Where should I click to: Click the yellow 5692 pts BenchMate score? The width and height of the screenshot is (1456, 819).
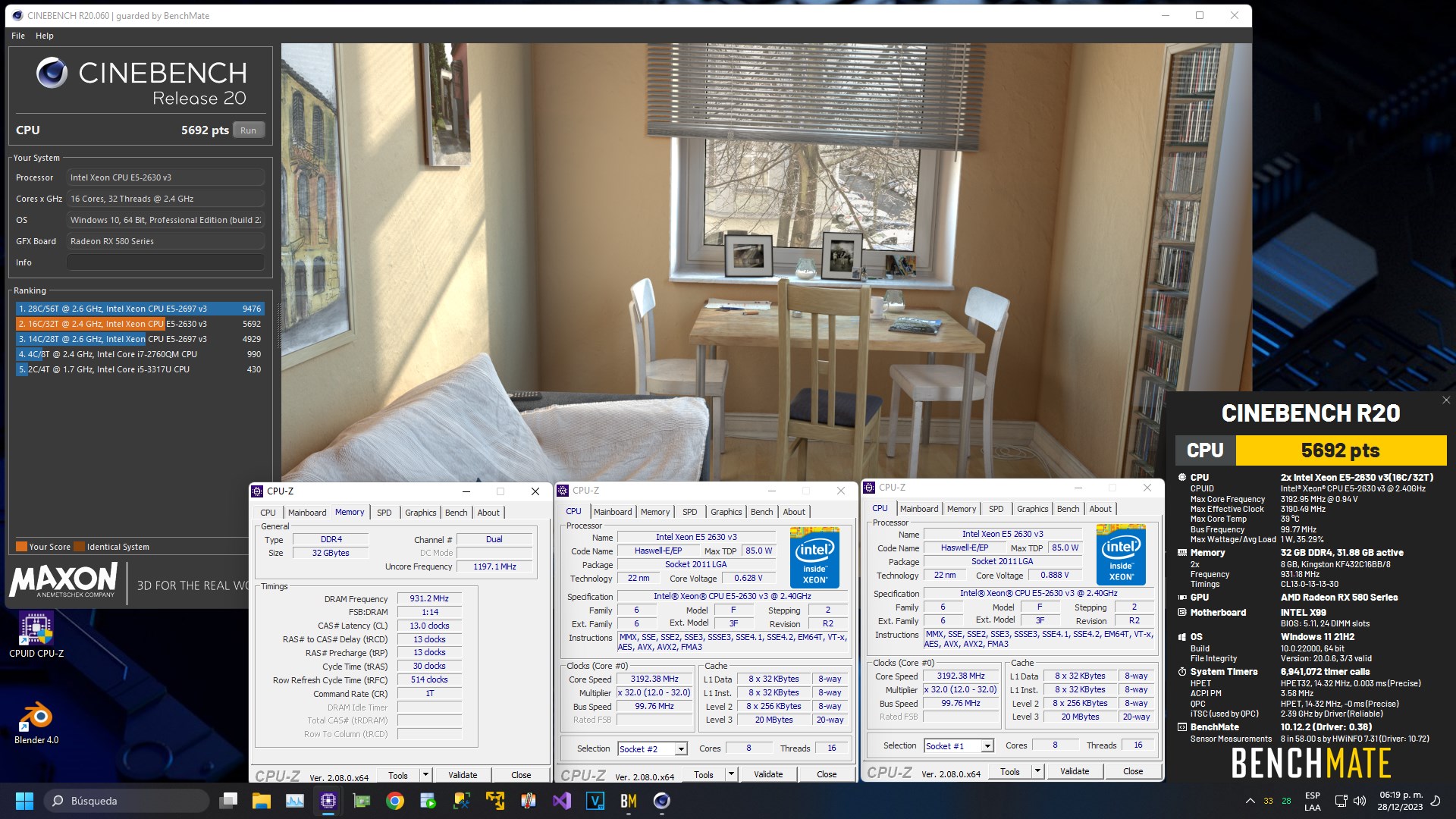(1341, 450)
